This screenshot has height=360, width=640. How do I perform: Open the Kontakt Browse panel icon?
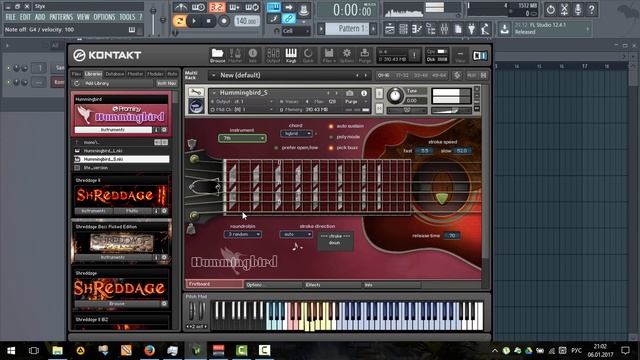coord(218,55)
